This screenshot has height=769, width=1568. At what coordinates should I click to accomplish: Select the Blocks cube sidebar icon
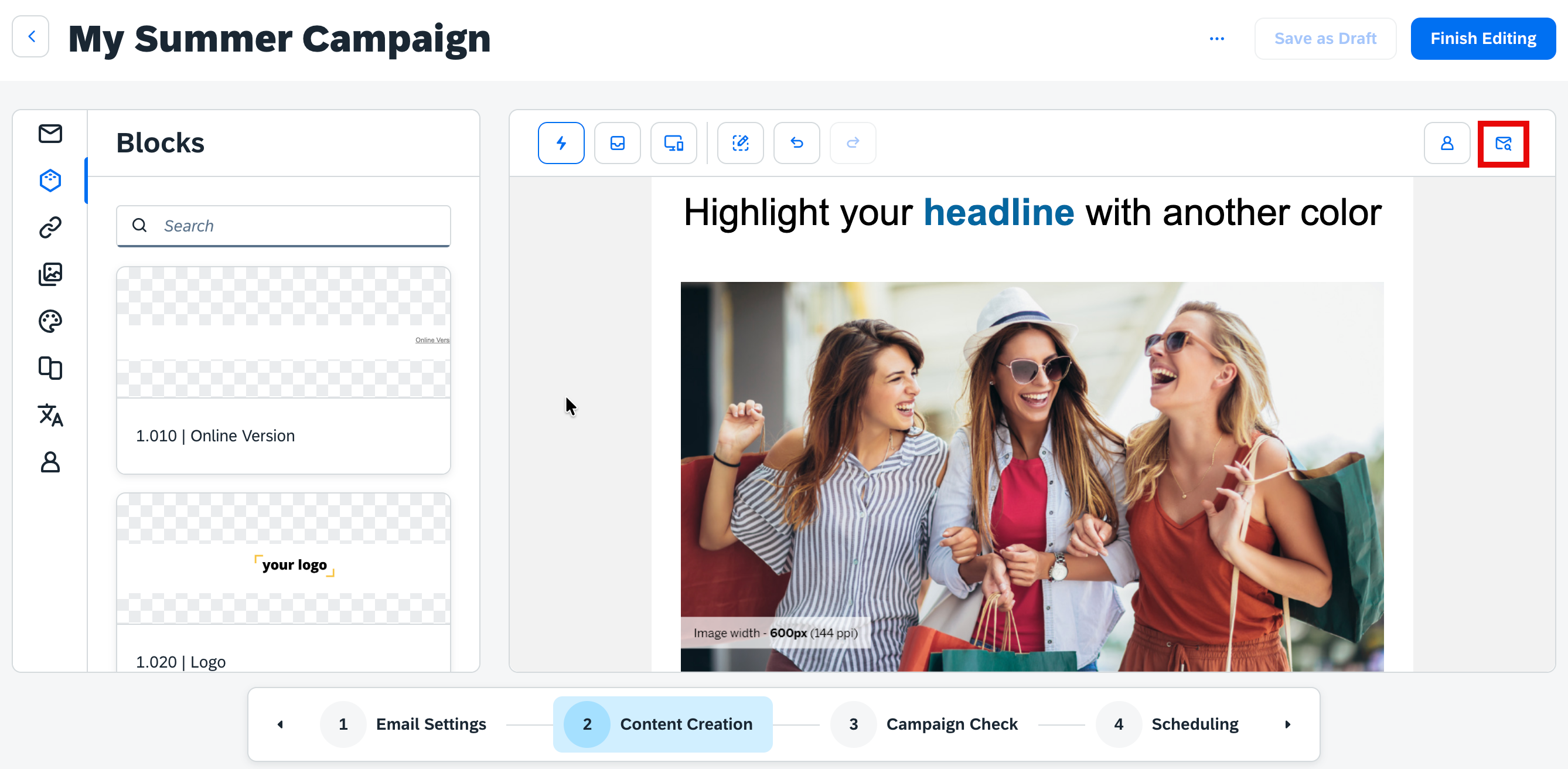click(x=50, y=180)
